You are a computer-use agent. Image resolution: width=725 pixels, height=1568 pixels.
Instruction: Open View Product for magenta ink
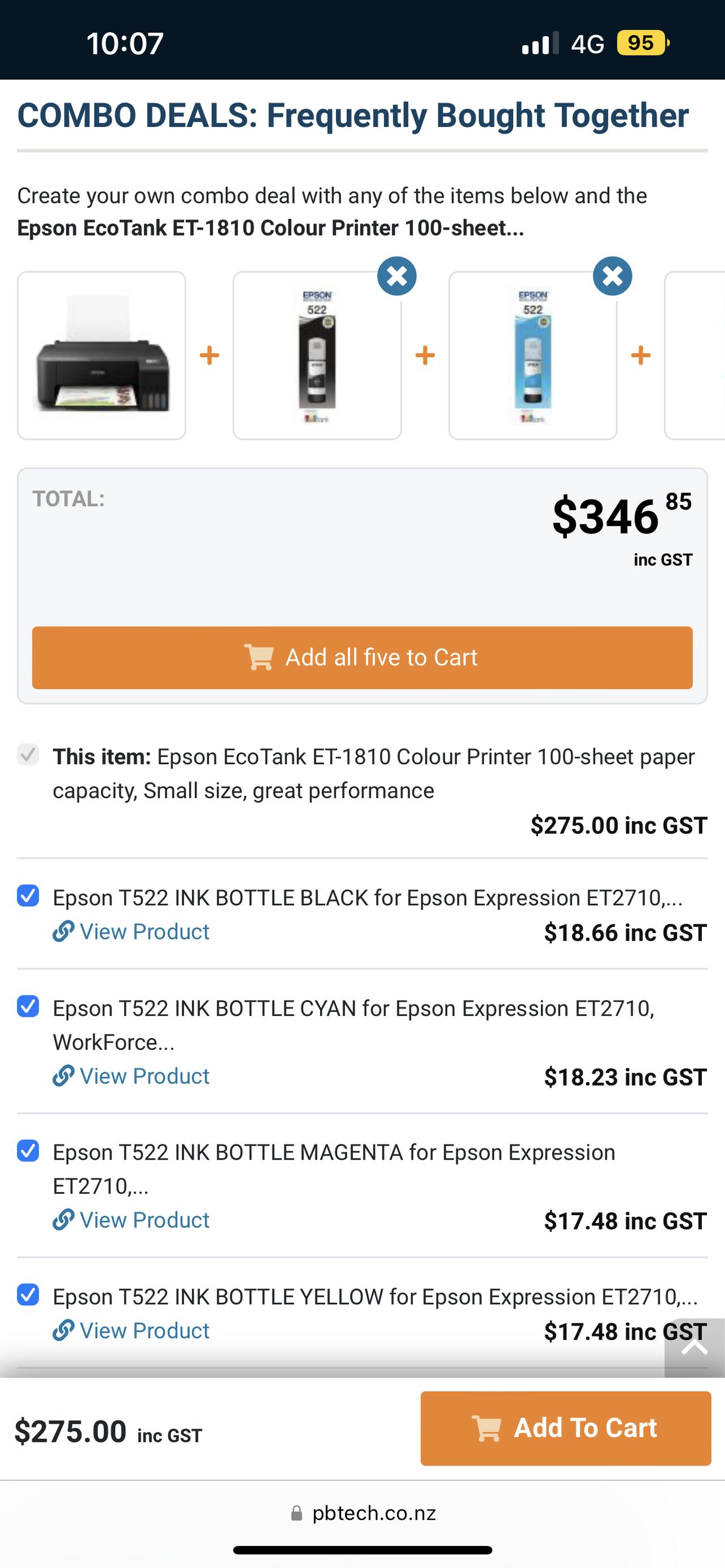click(144, 1220)
